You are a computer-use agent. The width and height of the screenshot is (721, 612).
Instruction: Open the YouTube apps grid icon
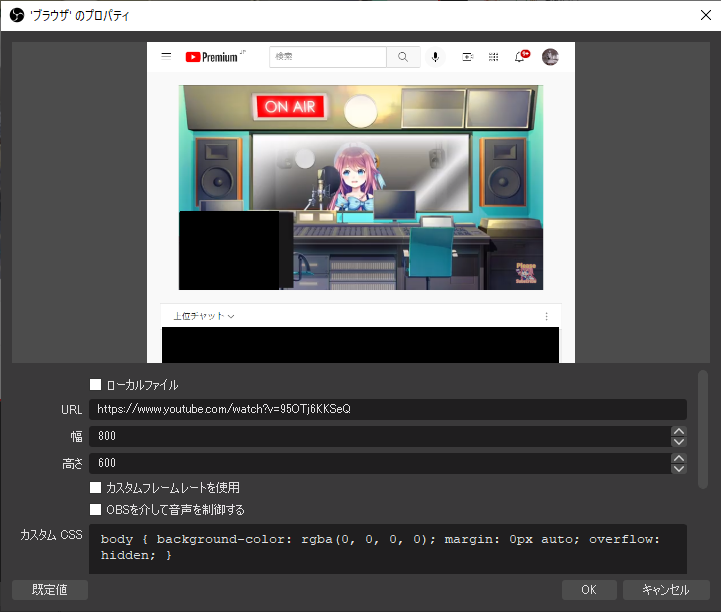coord(493,57)
